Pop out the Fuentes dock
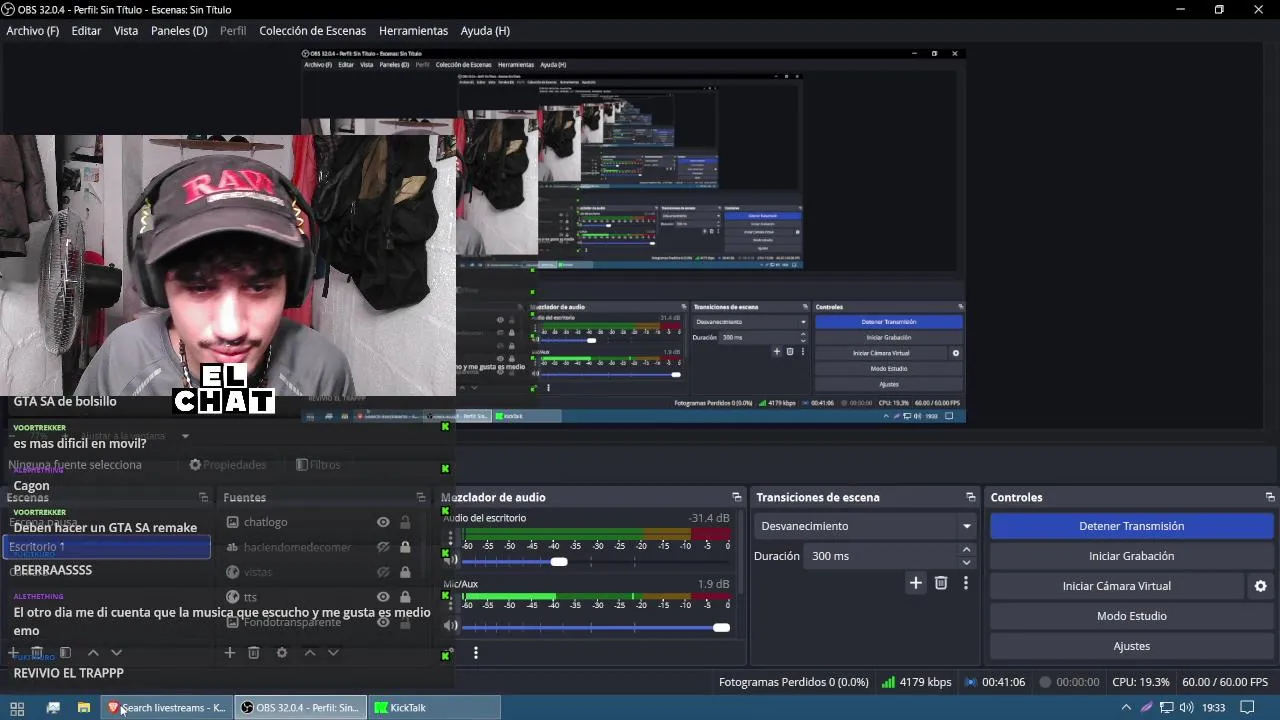 click(x=421, y=497)
